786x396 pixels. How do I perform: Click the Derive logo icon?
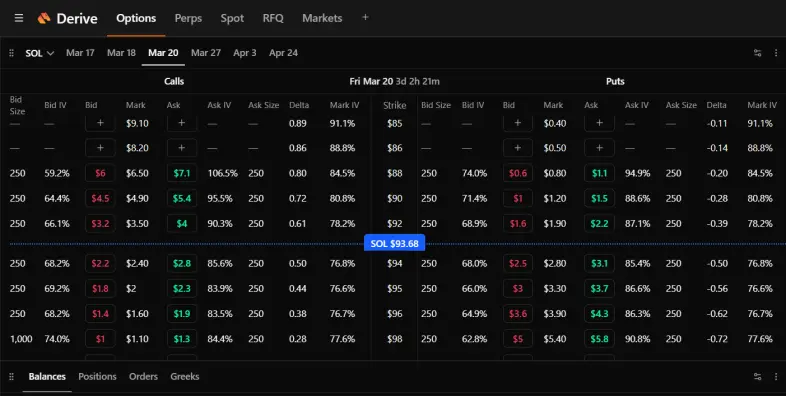coord(44,19)
